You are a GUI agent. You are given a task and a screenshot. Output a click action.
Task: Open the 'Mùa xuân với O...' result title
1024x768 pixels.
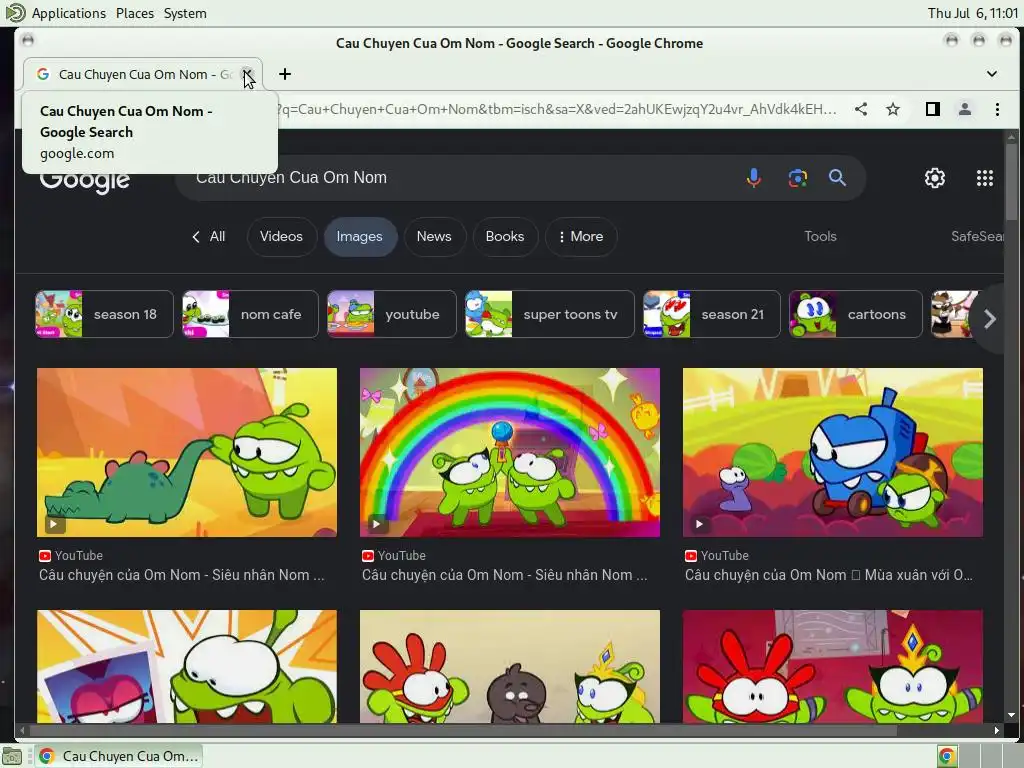click(829, 575)
